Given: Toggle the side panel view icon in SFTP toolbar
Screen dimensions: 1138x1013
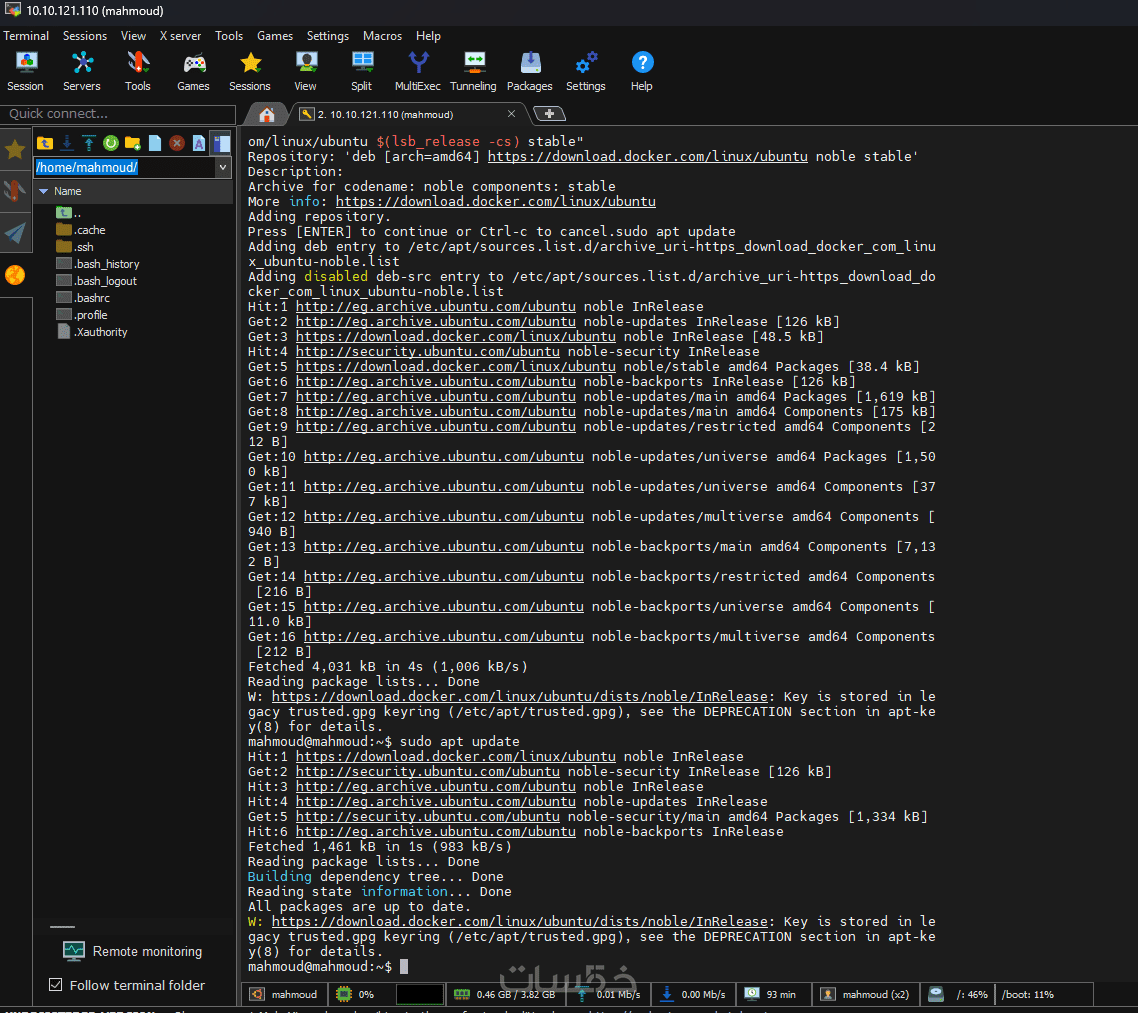Looking at the screenshot, I should tap(221, 143).
